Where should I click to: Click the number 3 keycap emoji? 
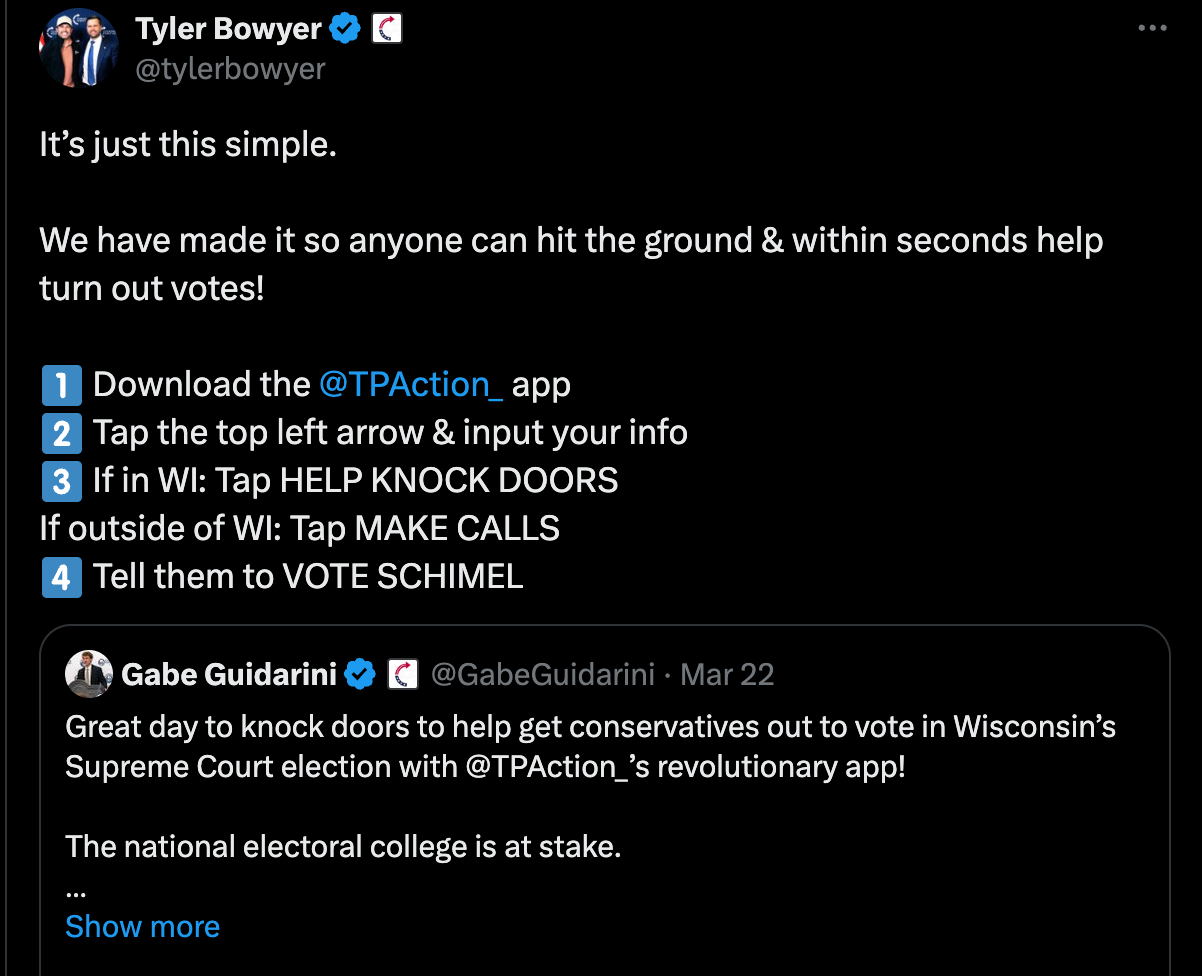click(60, 481)
